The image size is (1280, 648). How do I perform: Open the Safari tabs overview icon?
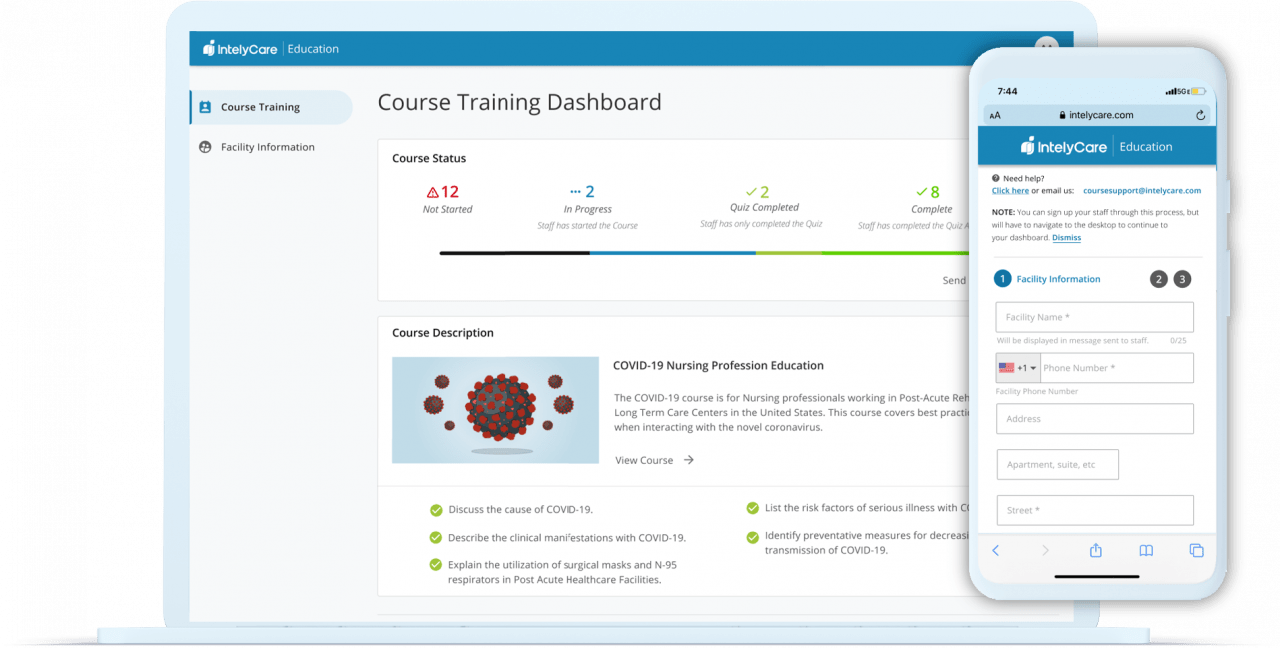click(x=1196, y=551)
